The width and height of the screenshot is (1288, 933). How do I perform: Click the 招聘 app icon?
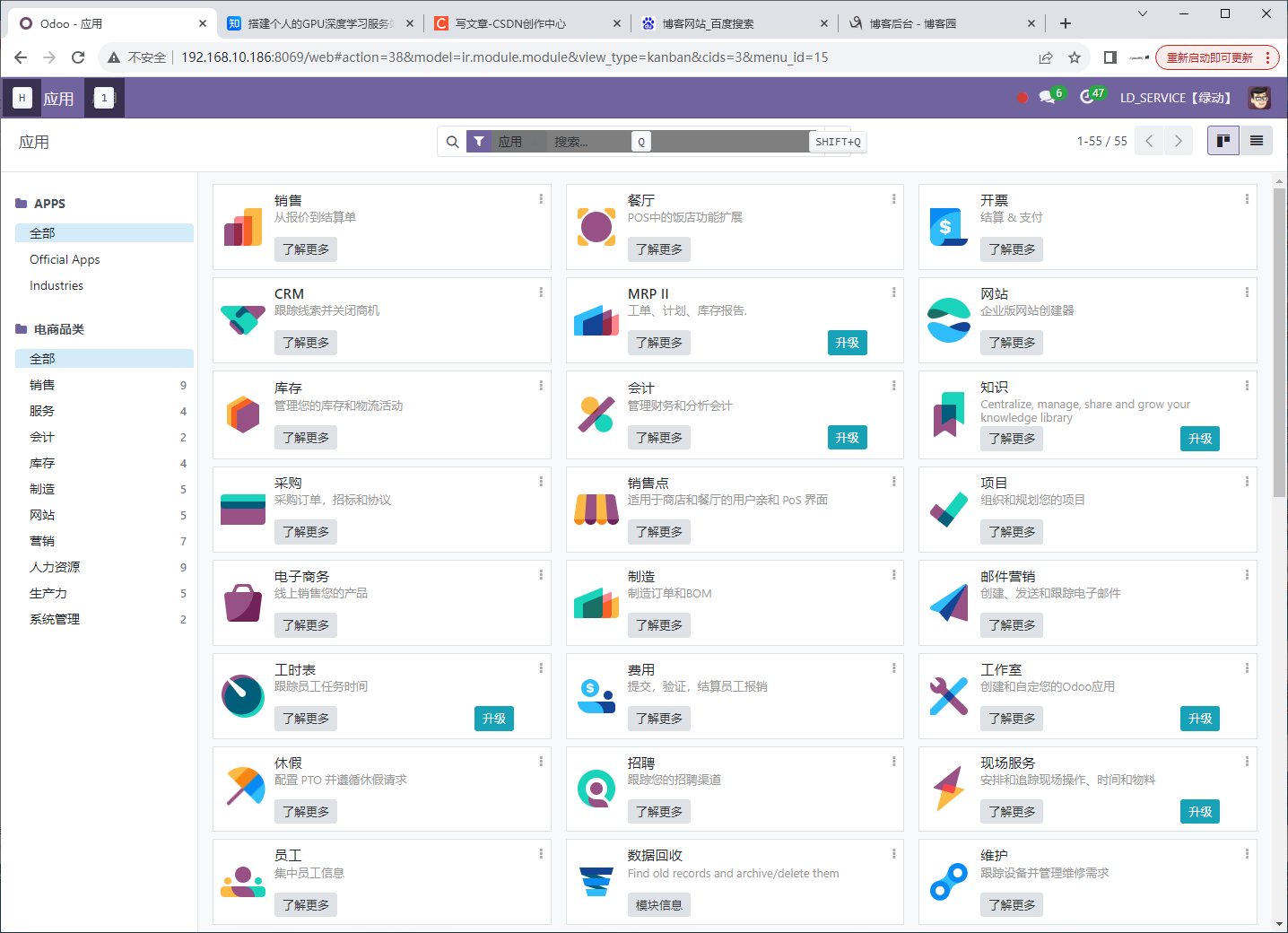tap(596, 789)
